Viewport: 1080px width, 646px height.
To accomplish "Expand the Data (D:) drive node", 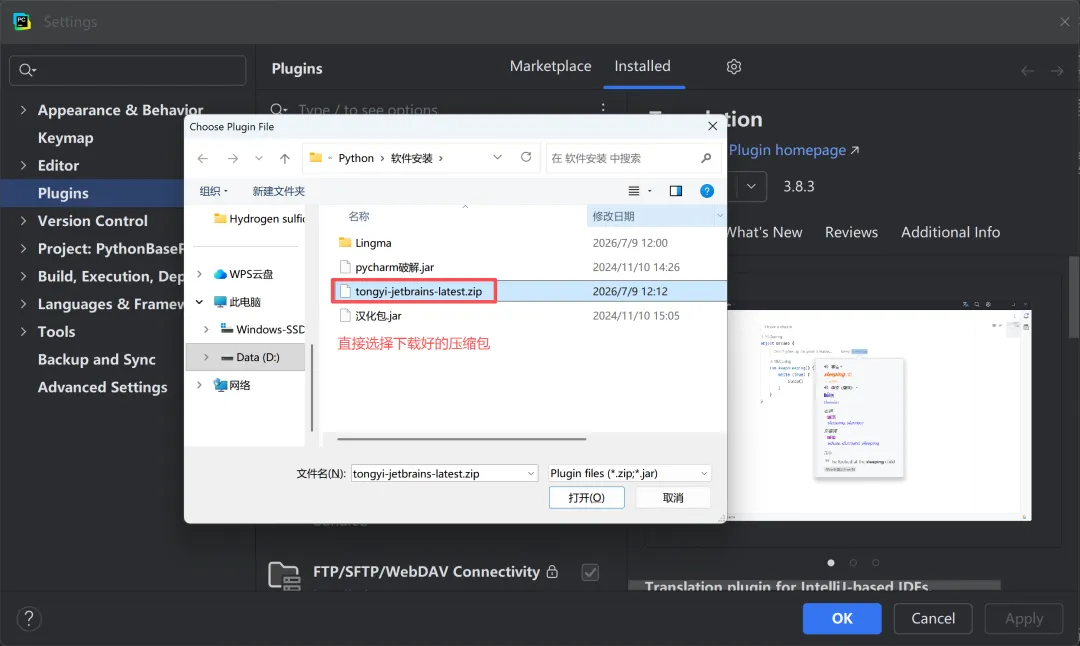I will click(x=206, y=357).
